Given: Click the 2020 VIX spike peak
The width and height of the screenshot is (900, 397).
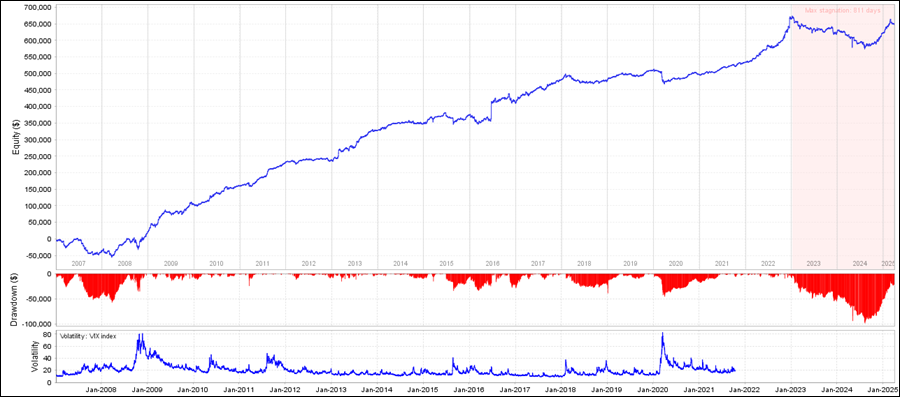Looking at the screenshot, I should pos(663,333).
